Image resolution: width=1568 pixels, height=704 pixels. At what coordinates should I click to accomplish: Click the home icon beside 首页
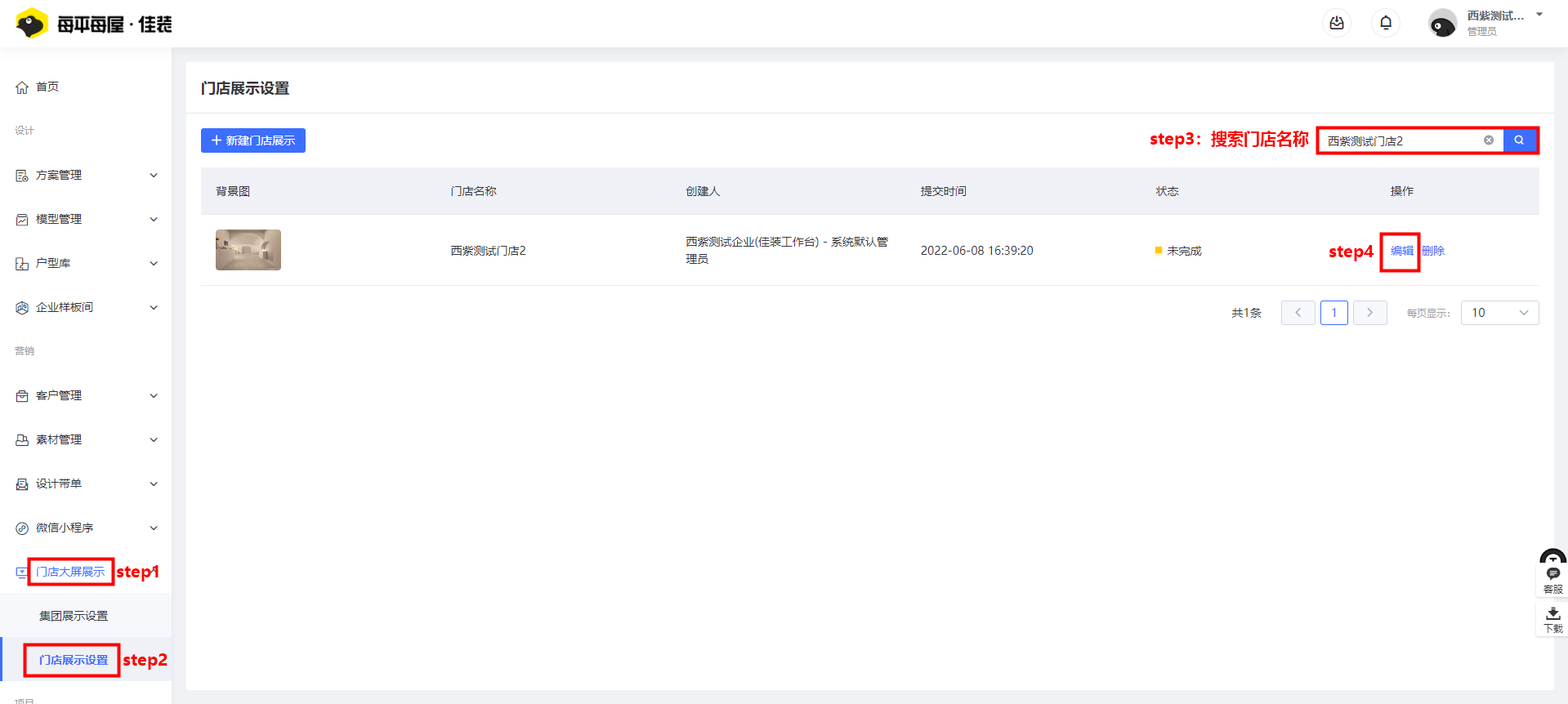pos(22,87)
